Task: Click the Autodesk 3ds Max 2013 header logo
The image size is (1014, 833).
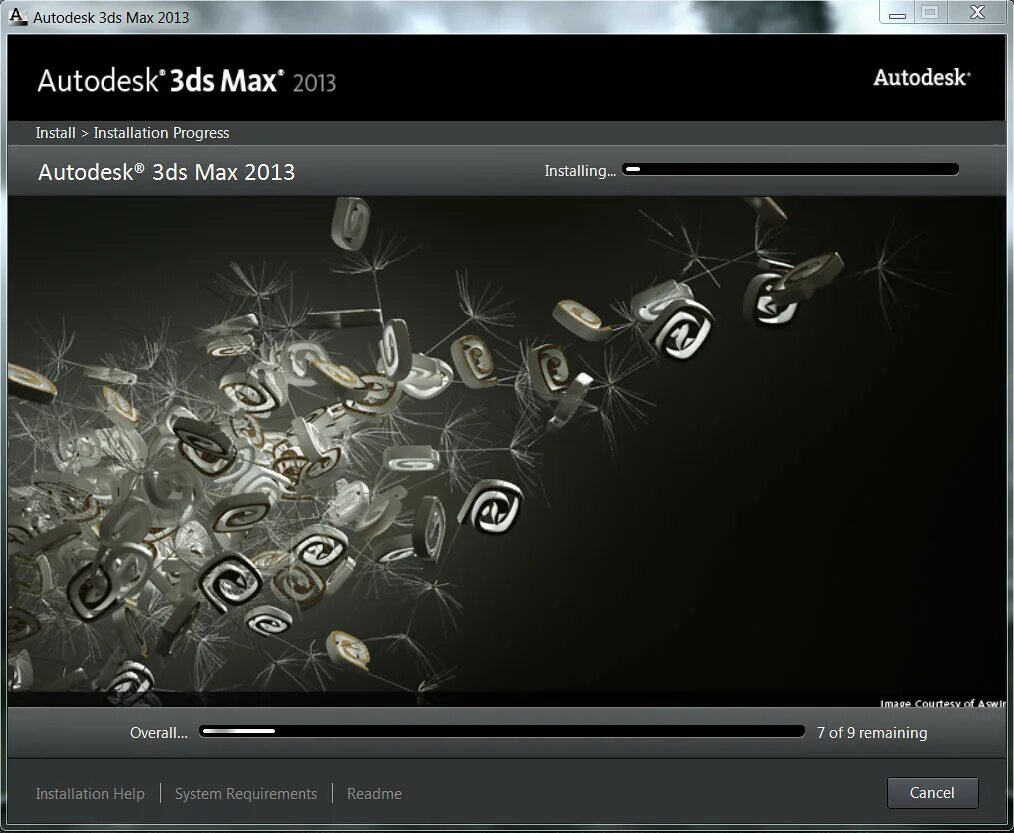Action: tap(187, 81)
